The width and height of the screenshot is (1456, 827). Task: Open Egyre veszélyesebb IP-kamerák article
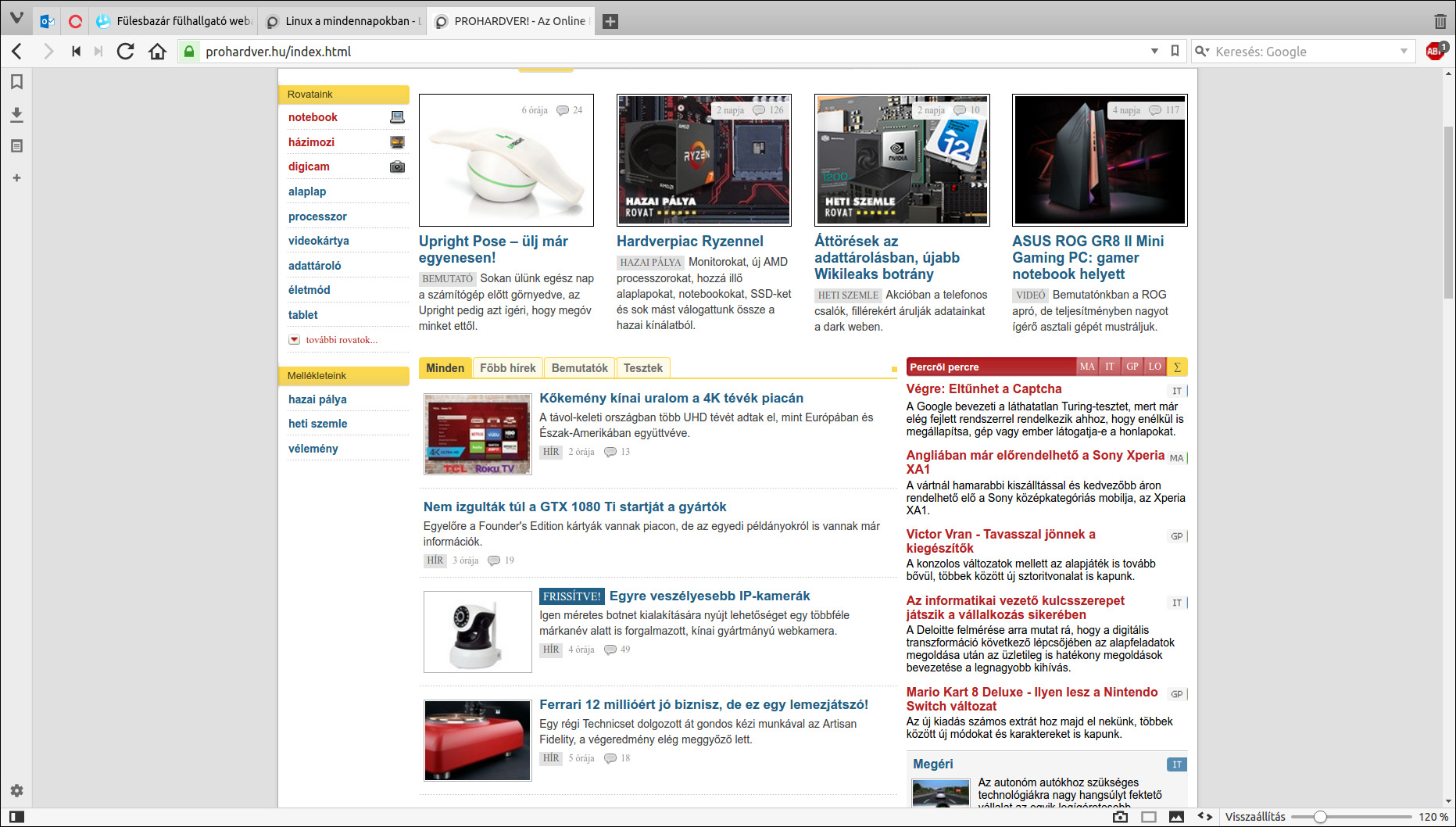(x=710, y=596)
